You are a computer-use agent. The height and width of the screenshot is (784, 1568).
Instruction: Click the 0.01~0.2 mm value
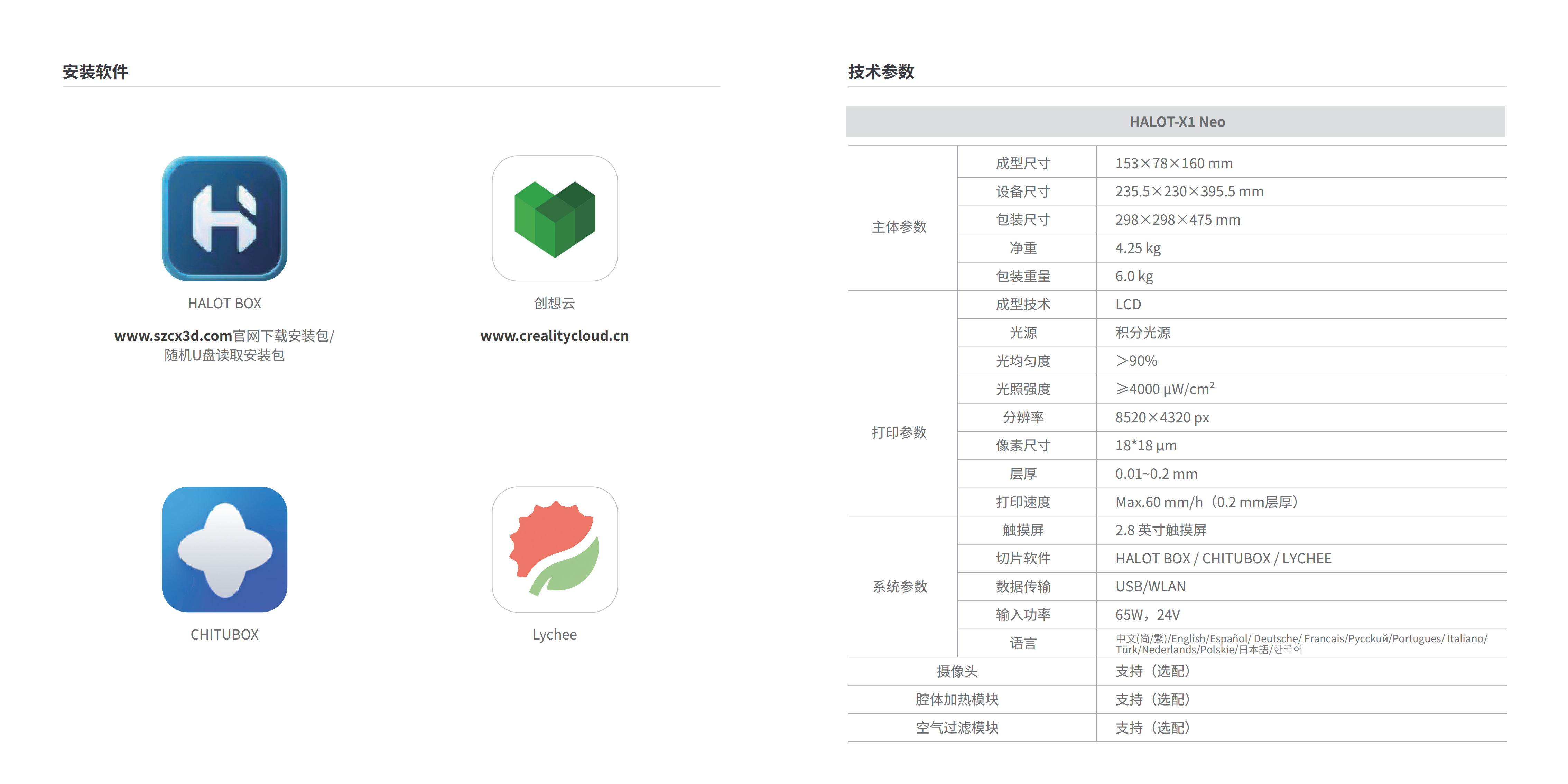pyautogui.click(x=1157, y=474)
